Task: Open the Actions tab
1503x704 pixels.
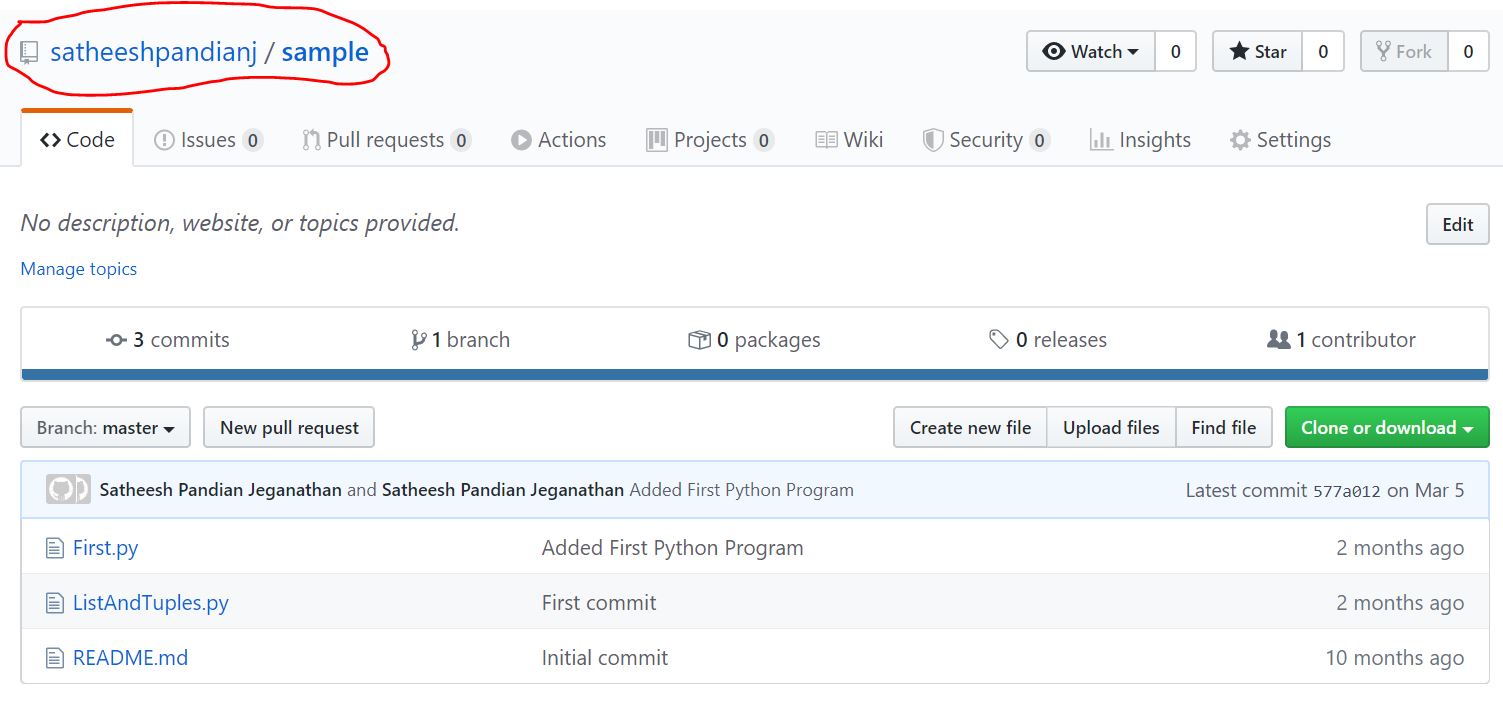Action: click(559, 140)
